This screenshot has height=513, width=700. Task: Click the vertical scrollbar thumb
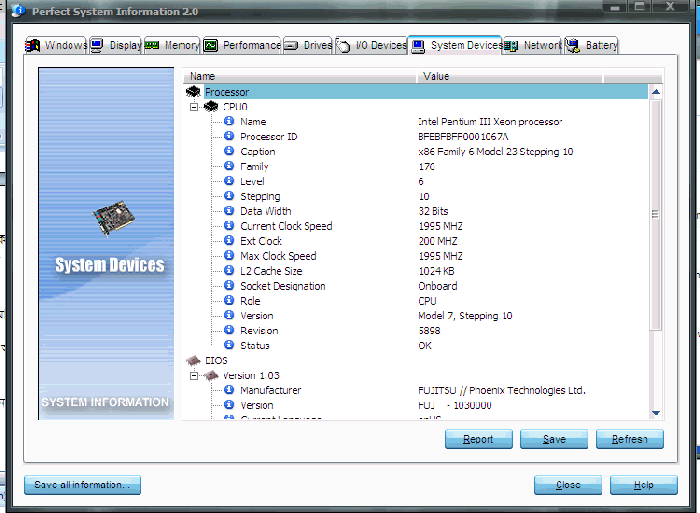(655, 215)
